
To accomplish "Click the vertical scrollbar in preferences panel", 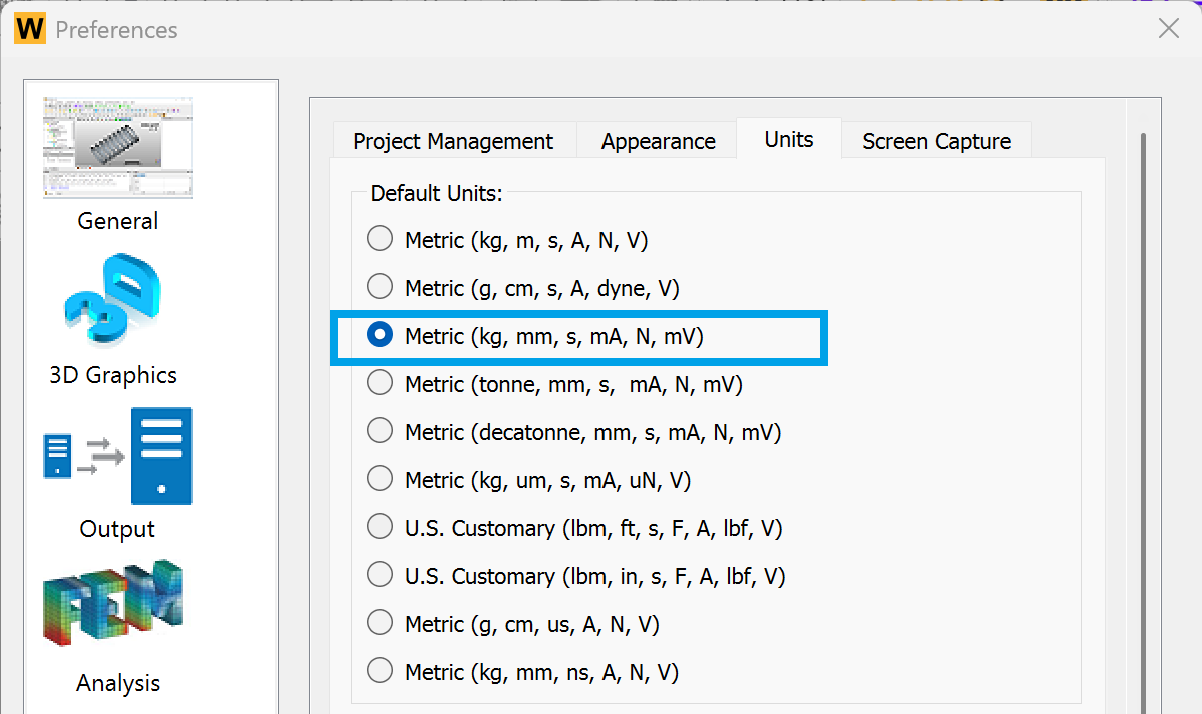I will [x=1142, y=400].
